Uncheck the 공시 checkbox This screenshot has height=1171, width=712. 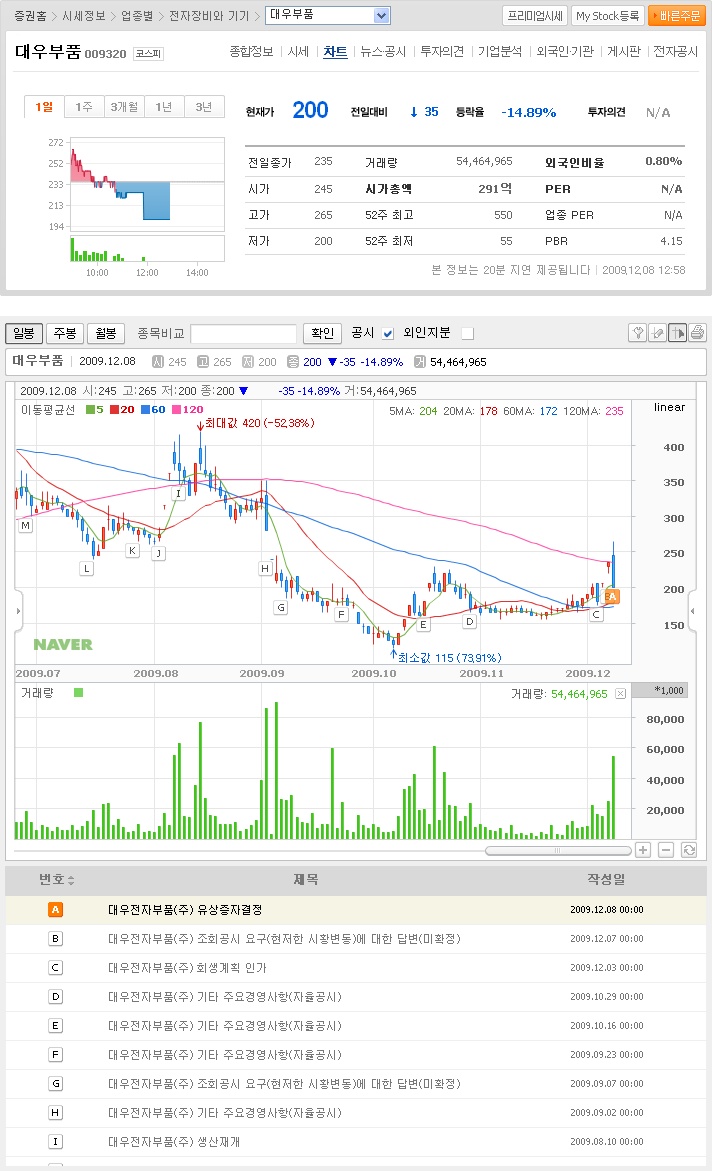click(388, 333)
